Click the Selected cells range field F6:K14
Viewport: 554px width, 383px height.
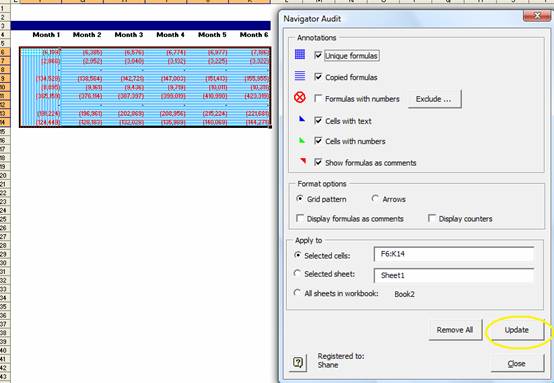(454, 254)
